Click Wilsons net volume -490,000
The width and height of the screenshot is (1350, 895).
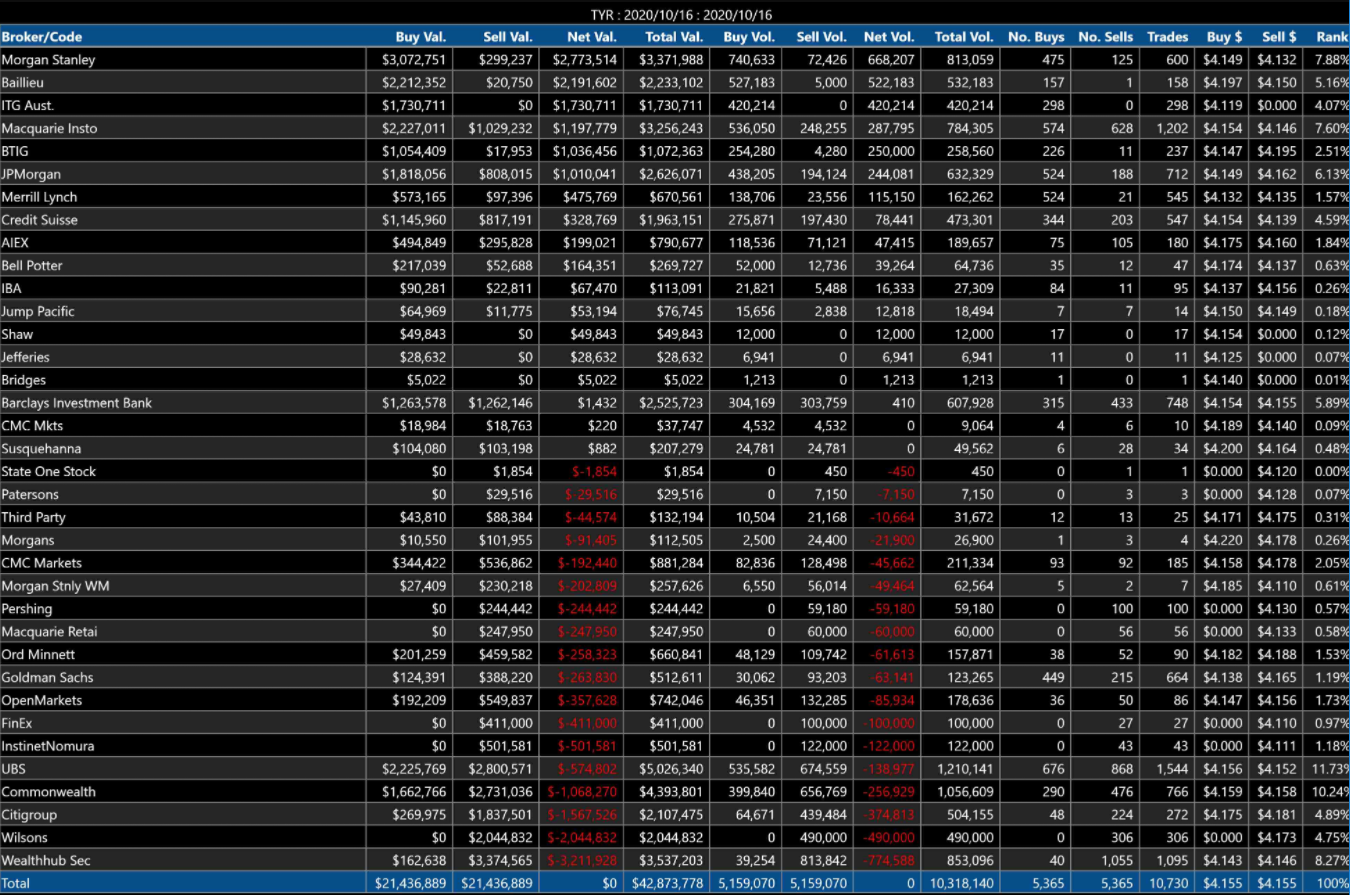tap(889, 838)
